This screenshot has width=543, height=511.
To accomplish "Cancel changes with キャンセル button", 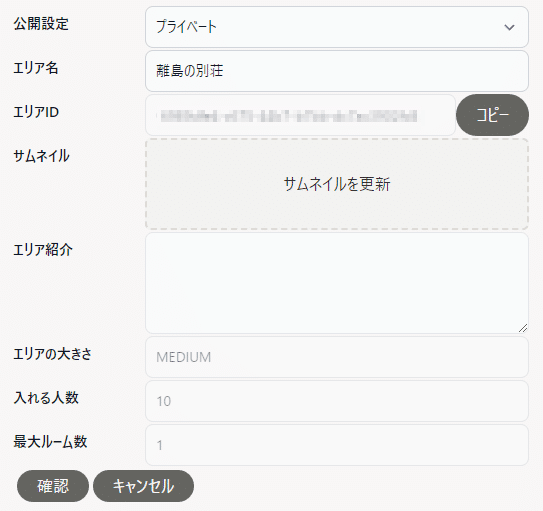I will click(x=143, y=486).
